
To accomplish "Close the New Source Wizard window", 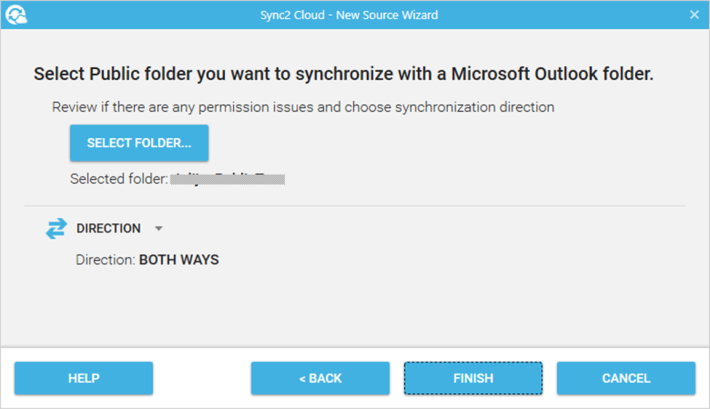I will coord(694,15).
